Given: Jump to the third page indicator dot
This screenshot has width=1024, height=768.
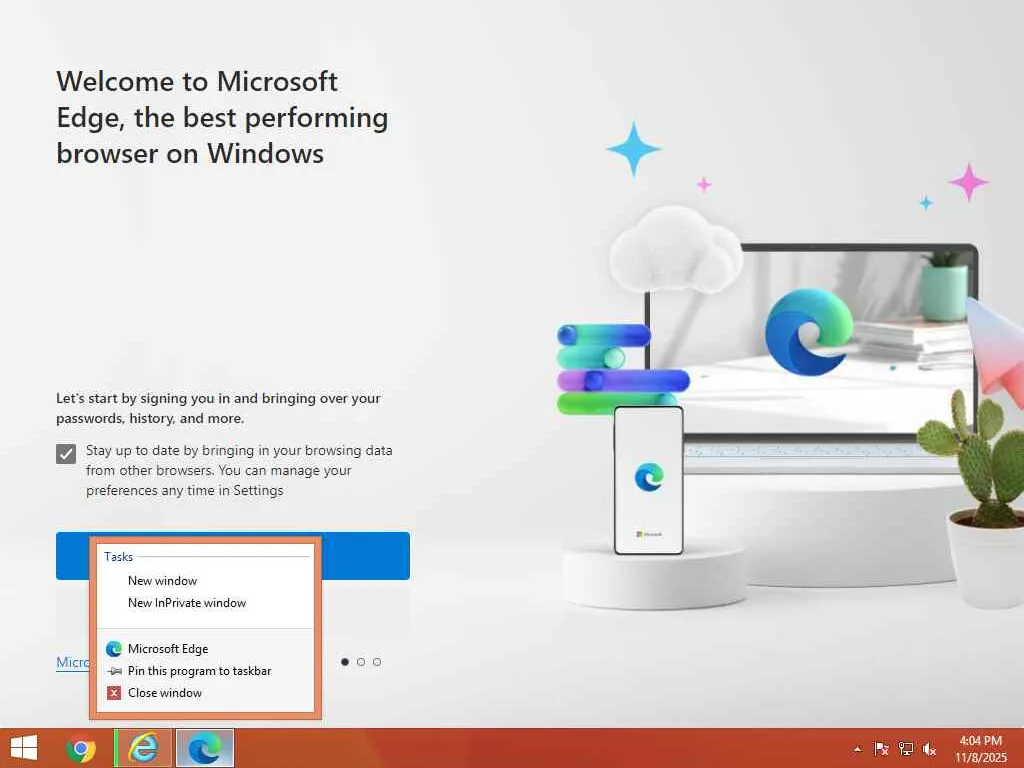Looking at the screenshot, I should pyautogui.click(x=377, y=662).
